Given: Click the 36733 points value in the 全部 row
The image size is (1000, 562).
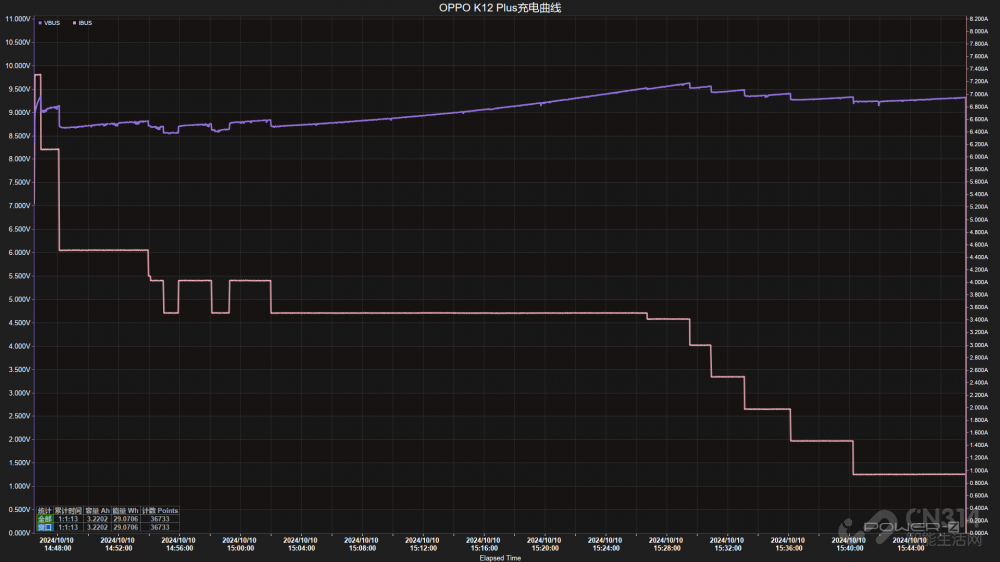Looking at the screenshot, I should [159, 519].
